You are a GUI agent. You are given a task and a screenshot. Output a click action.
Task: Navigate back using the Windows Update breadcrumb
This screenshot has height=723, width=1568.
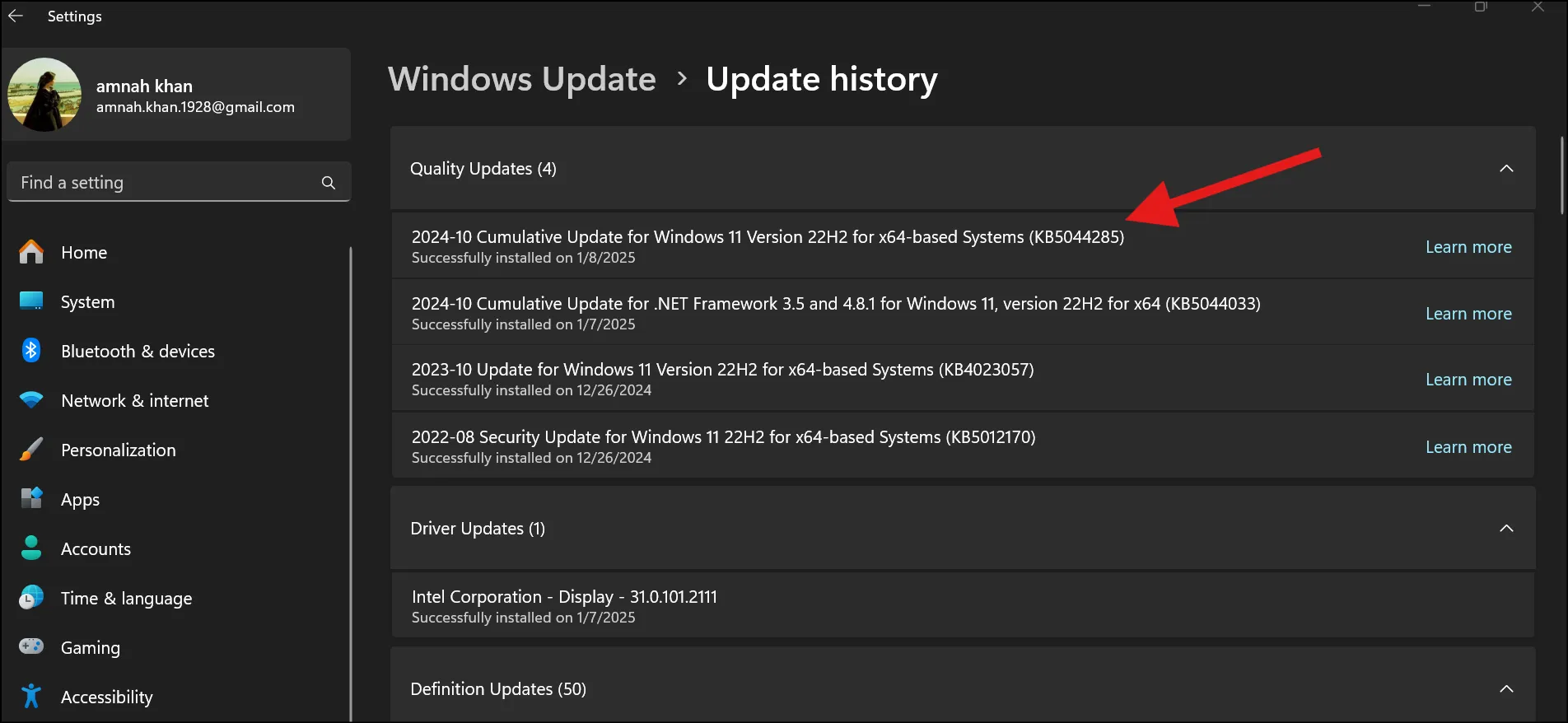(521, 78)
